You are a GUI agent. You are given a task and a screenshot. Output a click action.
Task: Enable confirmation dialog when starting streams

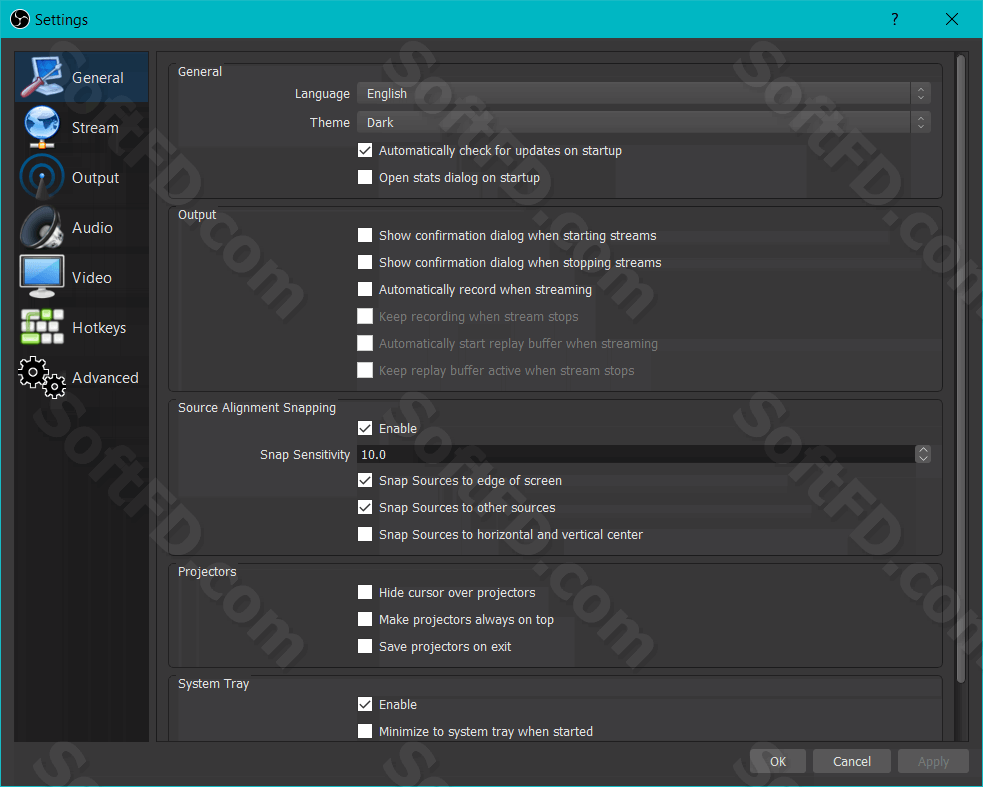tap(365, 235)
